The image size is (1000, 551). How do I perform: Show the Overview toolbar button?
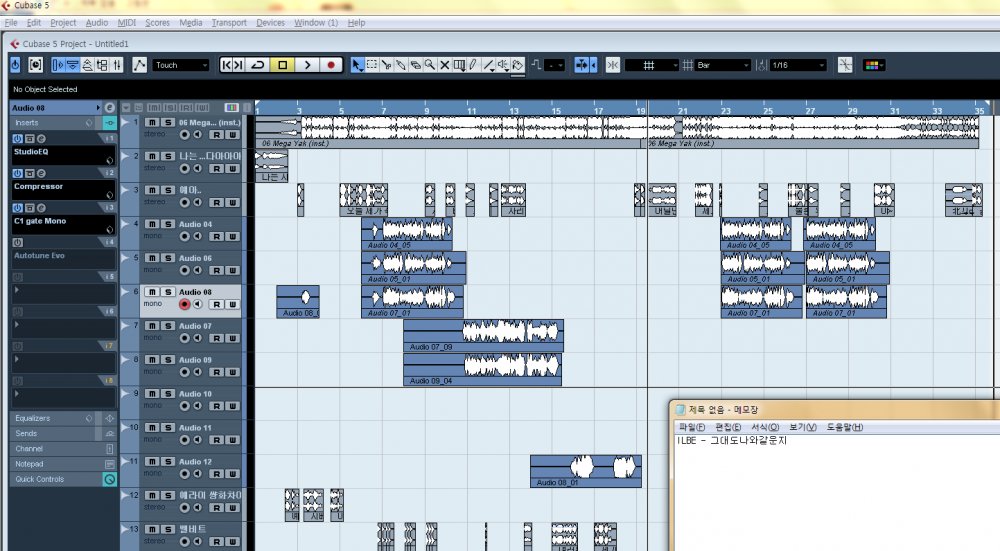[87, 65]
